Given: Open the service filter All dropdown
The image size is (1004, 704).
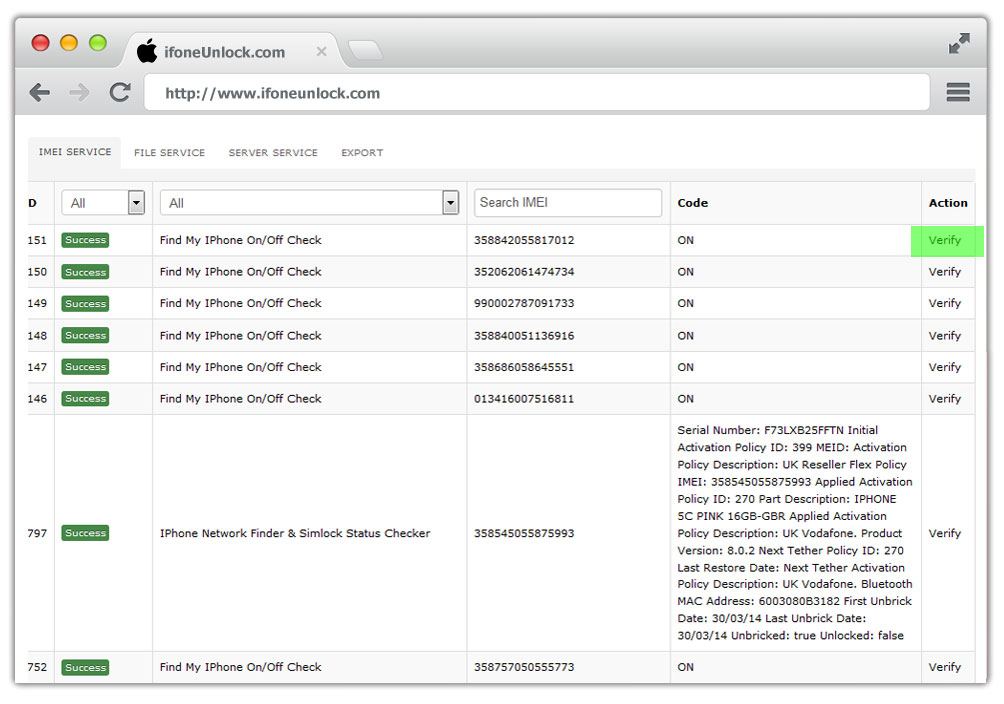Looking at the screenshot, I should point(309,202).
